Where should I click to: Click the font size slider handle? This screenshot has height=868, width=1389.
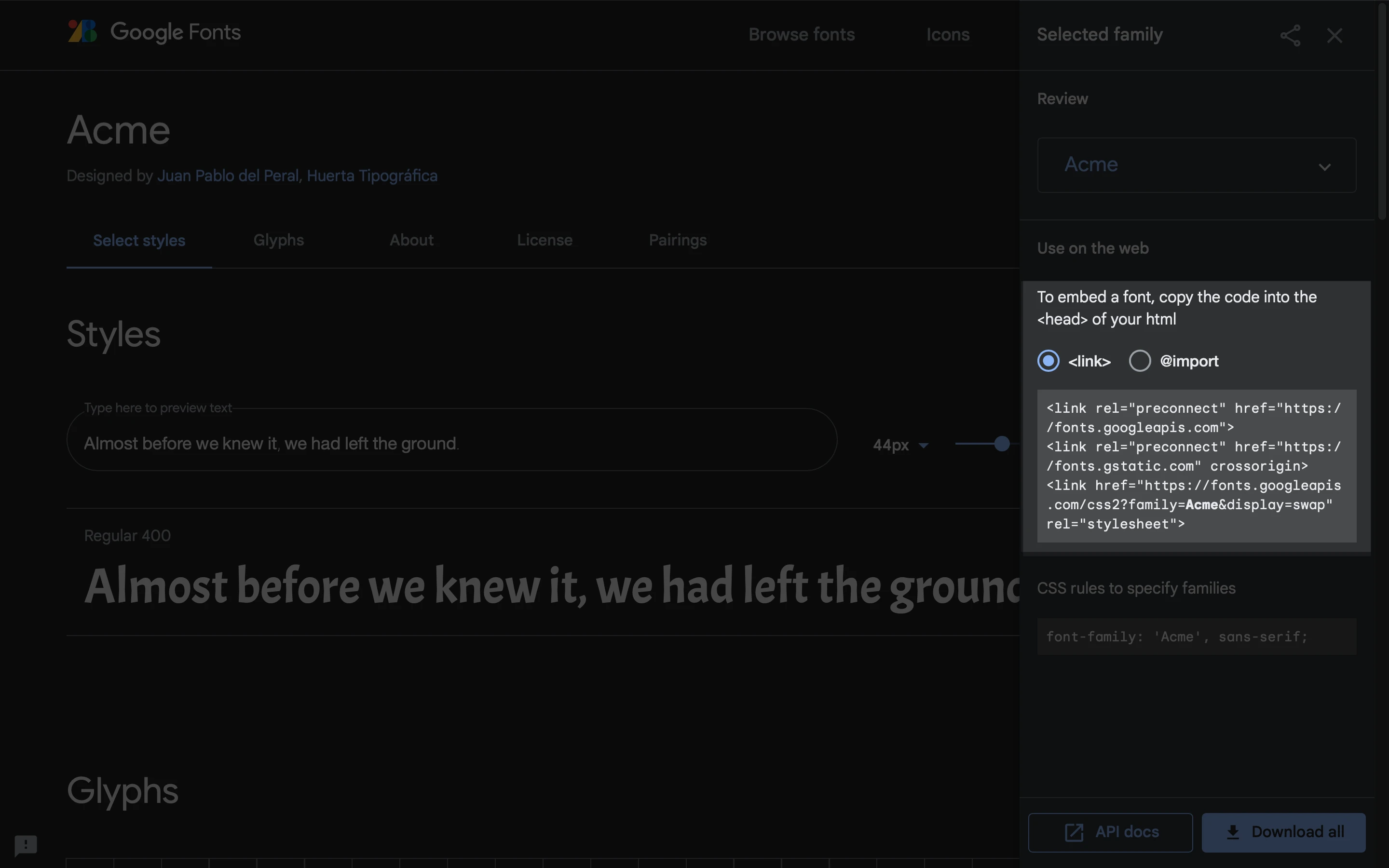click(1002, 444)
